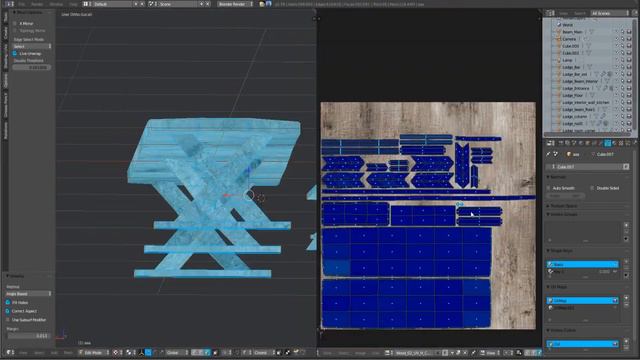The image size is (640, 360).
Task: Open the Render properties tab icon
Action: (x=560, y=143)
